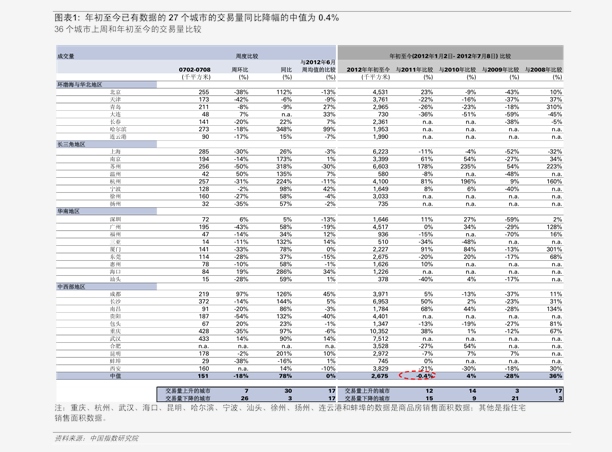
Task: Click the left 交易量上升的城市 summary label
Action: tap(188, 391)
